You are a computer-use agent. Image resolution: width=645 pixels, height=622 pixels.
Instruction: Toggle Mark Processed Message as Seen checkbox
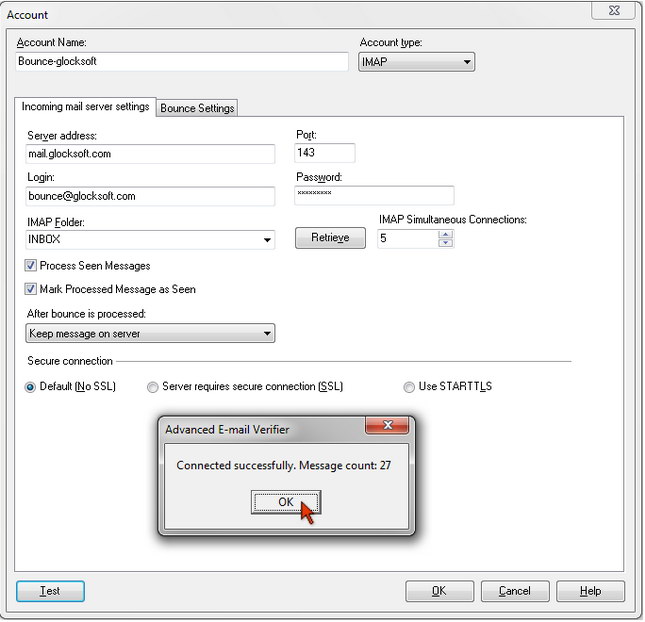(x=30, y=289)
